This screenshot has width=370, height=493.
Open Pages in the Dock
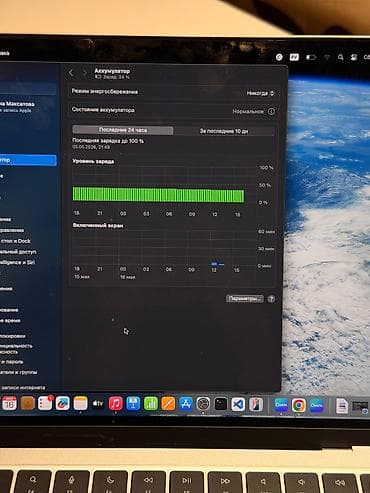tap(168, 404)
